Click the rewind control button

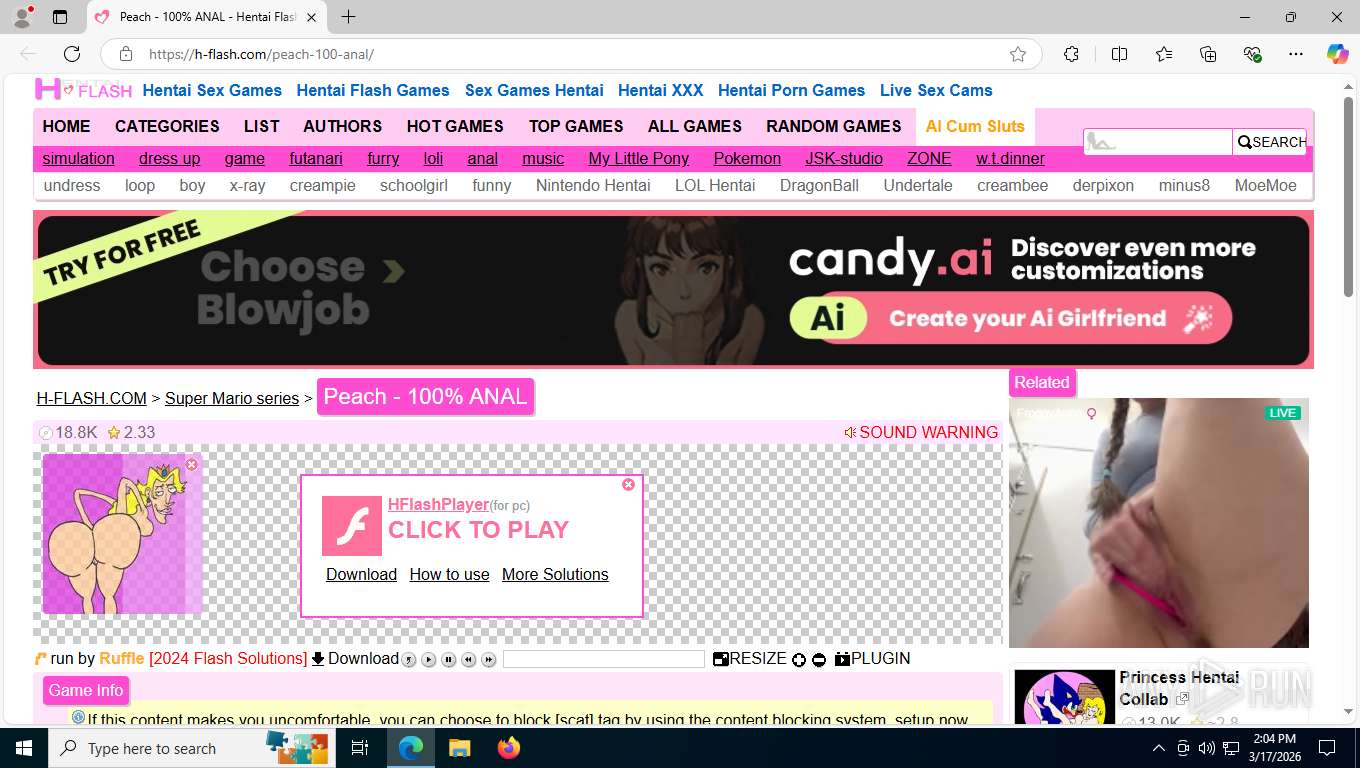[468, 659]
